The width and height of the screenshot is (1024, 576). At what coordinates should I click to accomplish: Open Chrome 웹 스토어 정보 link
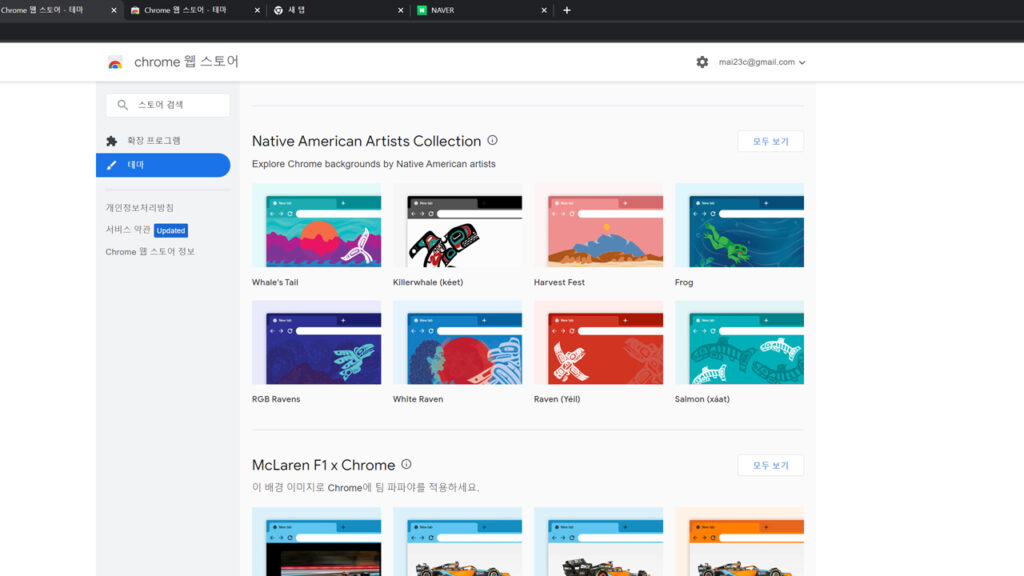coord(150,251)
